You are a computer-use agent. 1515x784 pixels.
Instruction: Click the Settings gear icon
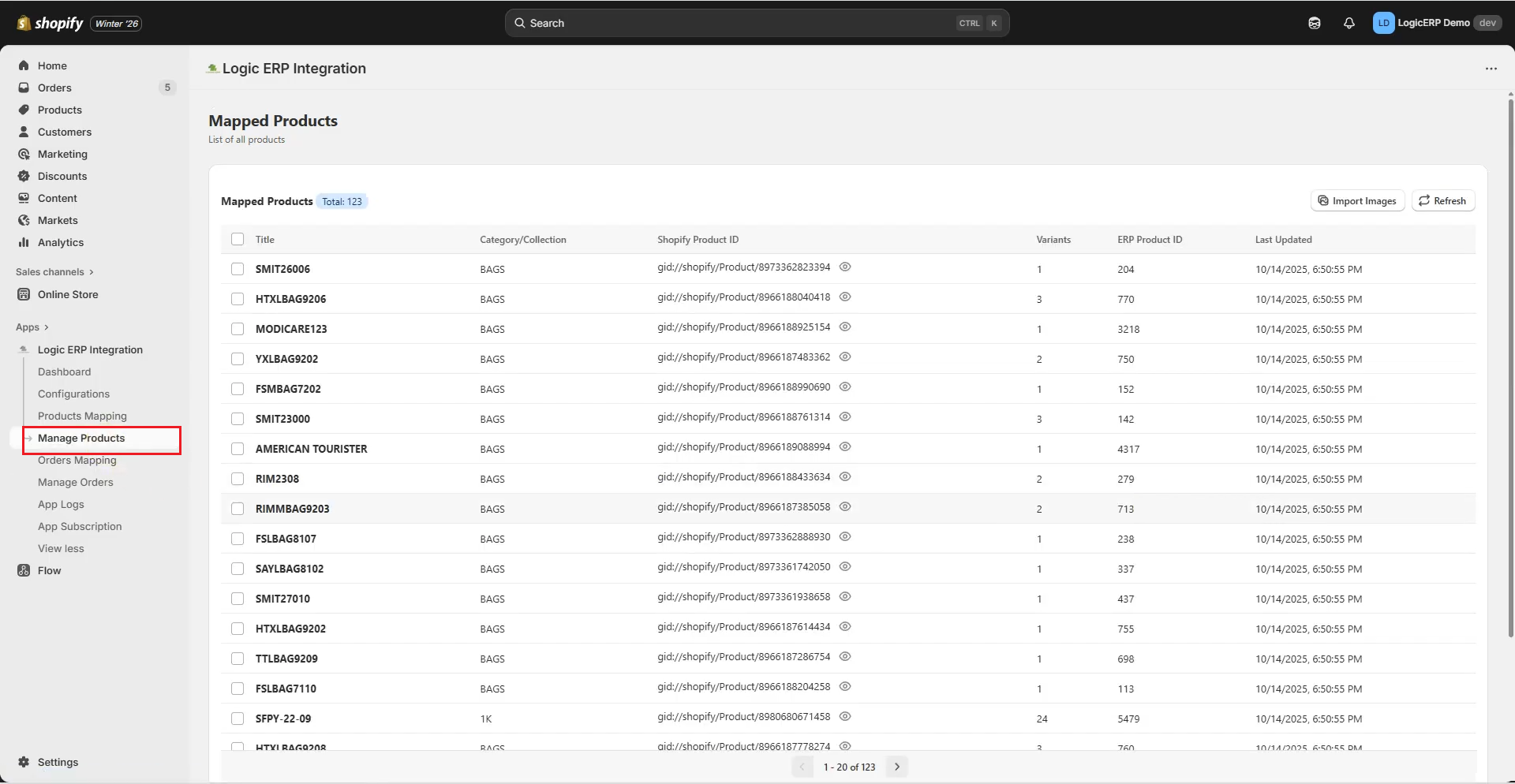pos(24,762)
